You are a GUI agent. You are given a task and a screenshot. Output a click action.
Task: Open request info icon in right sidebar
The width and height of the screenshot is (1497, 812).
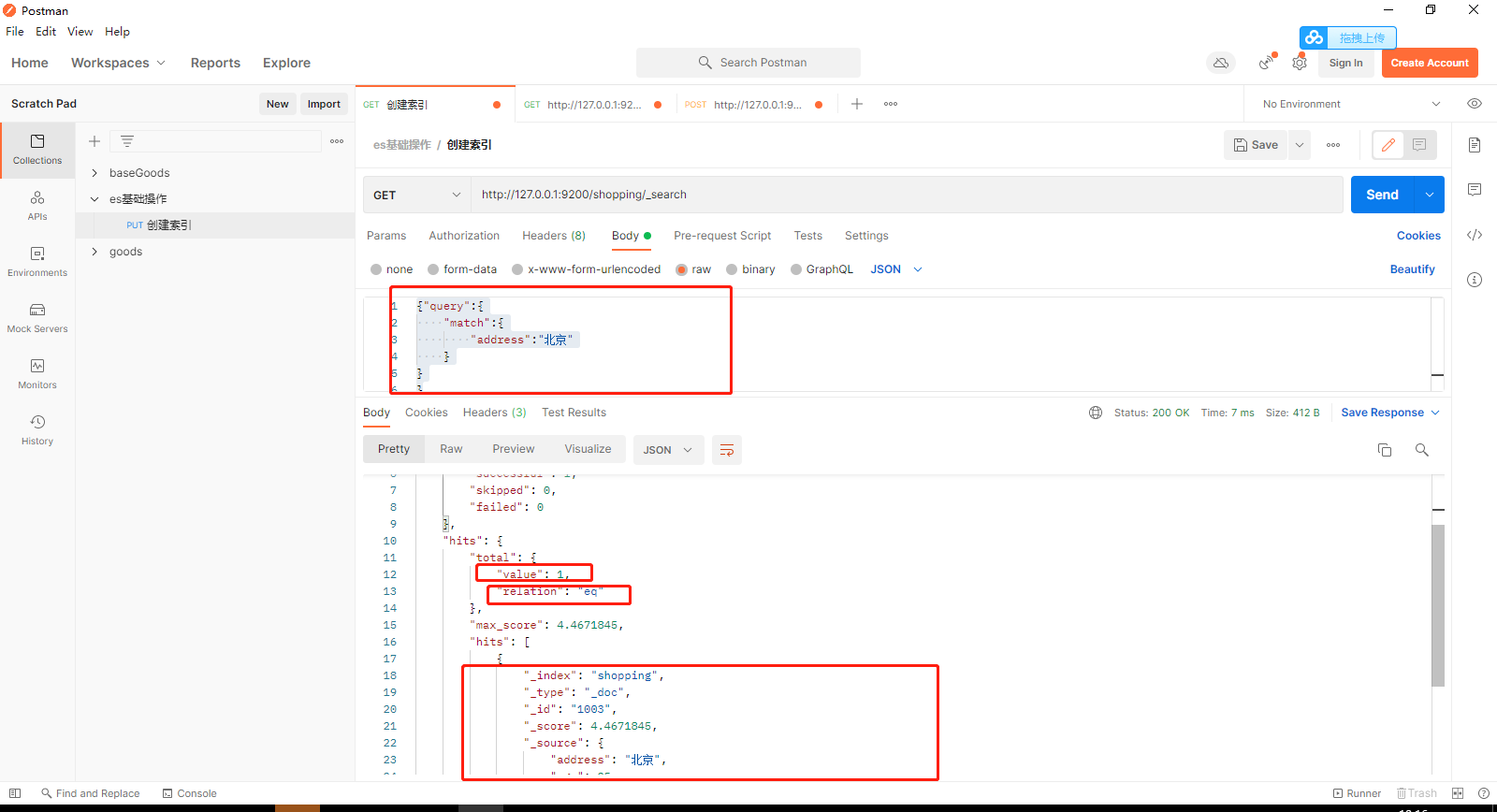click(1475, 280)
